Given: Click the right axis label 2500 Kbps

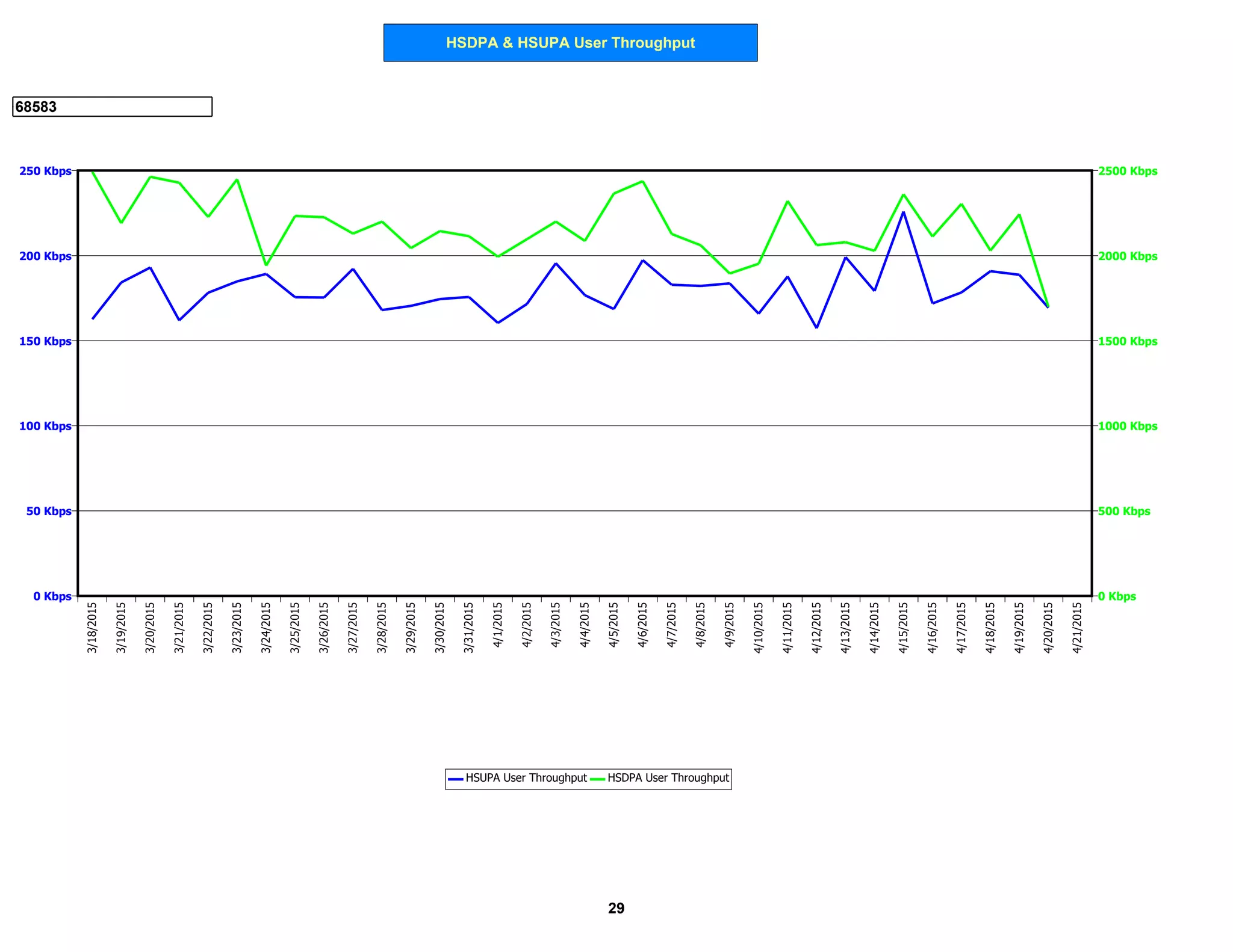Looking at the screenshot, I should [x=1128, y=171].
